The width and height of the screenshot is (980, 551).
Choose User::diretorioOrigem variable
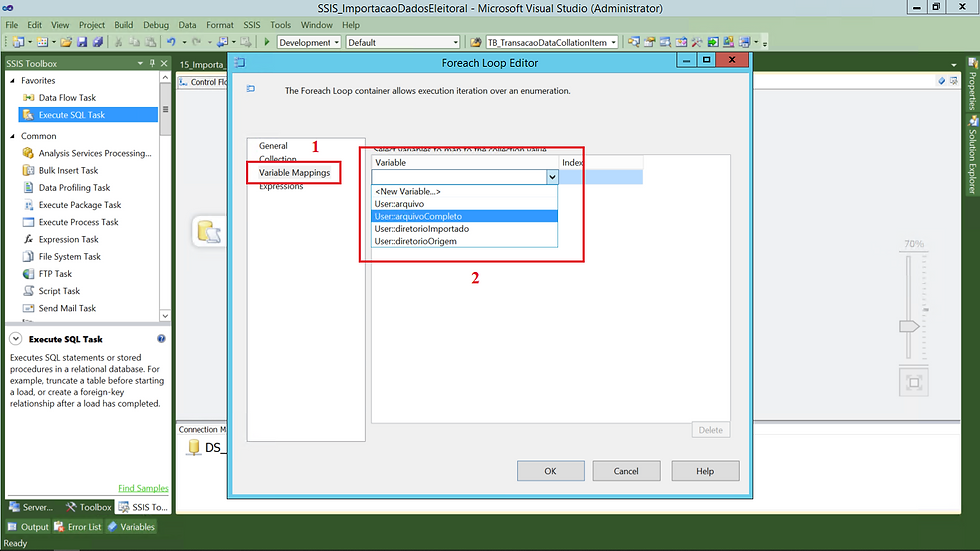464,241
